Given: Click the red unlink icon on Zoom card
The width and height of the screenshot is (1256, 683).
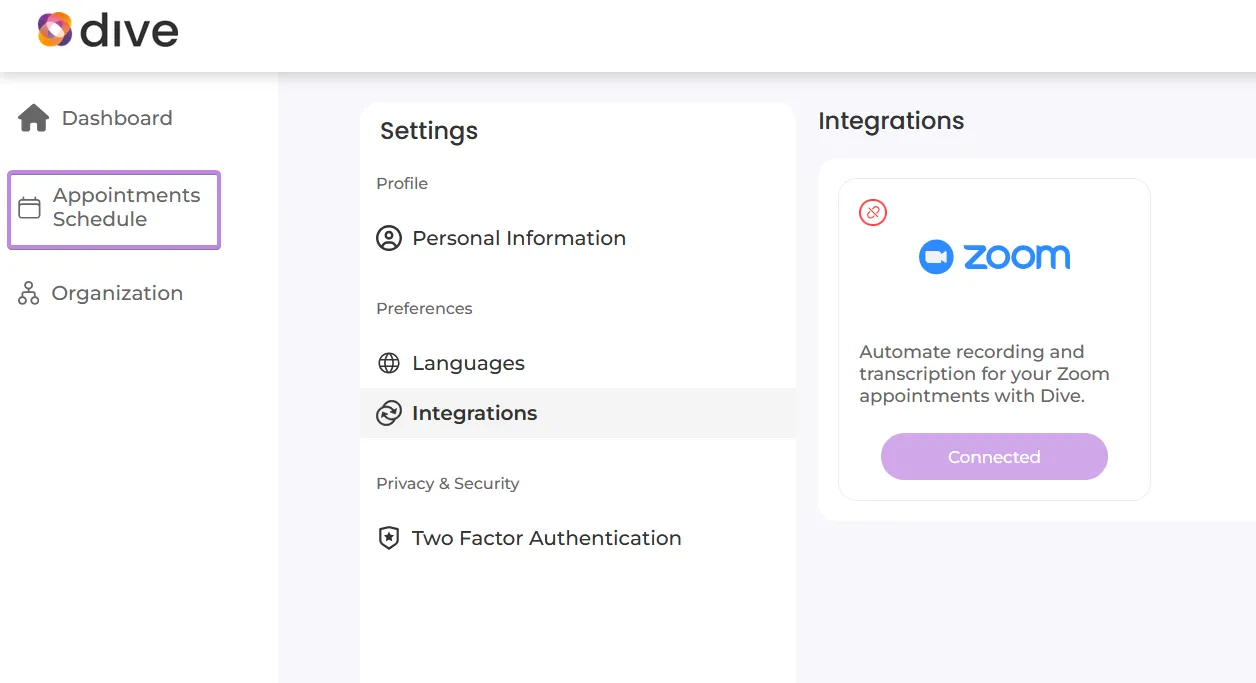Looking at the screenshot, I should (x=873, y=212).
